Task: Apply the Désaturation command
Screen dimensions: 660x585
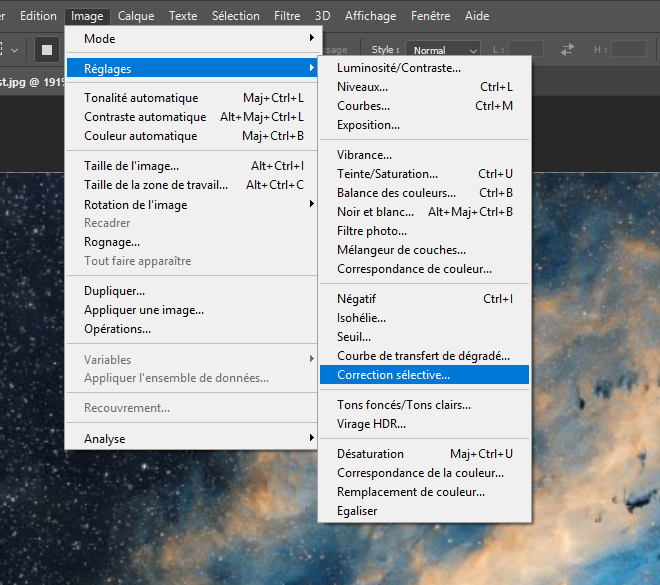Action: (424, 454)
